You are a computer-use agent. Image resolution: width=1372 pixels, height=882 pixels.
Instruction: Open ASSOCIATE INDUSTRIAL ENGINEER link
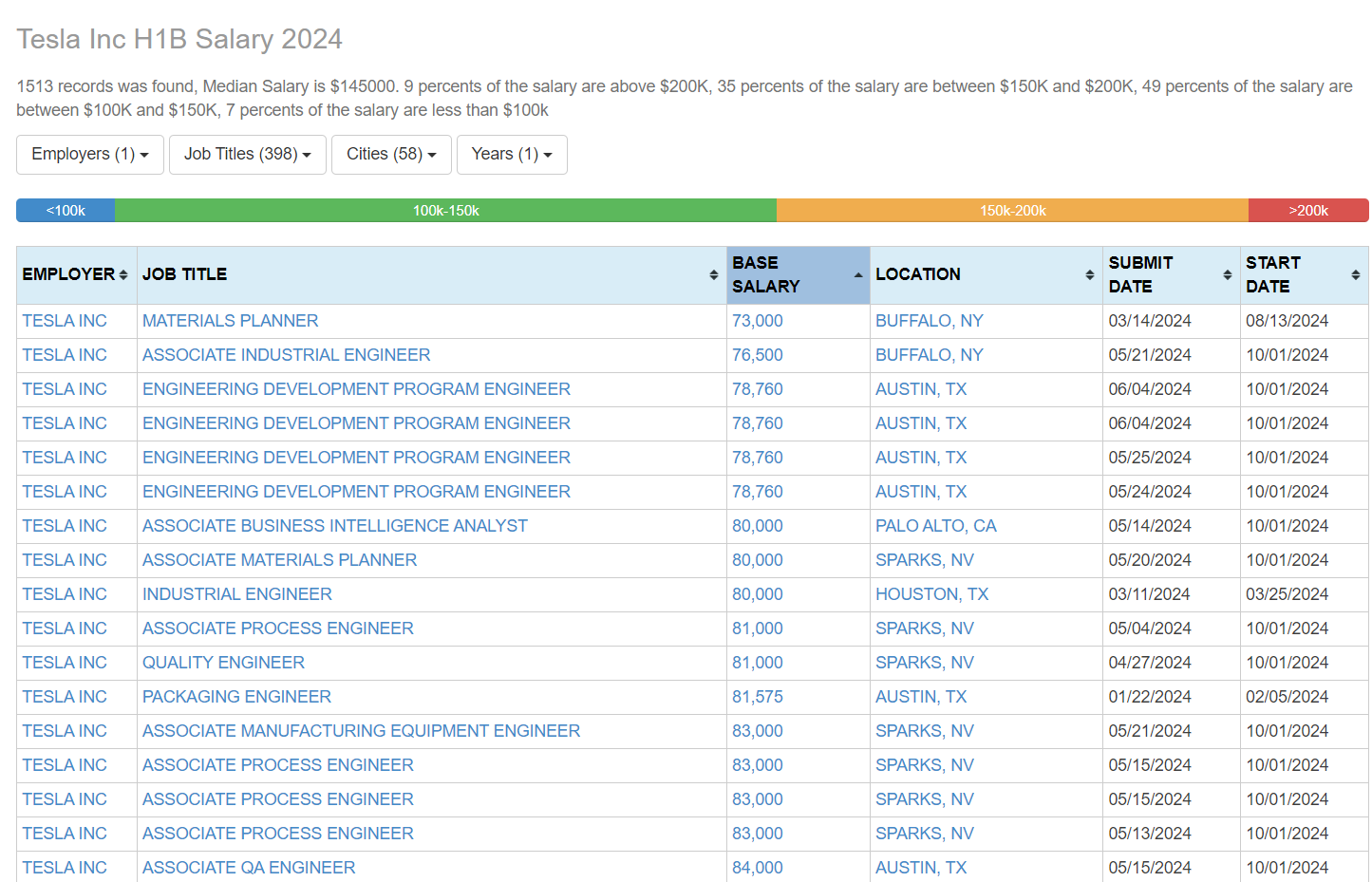click(286, 355)
